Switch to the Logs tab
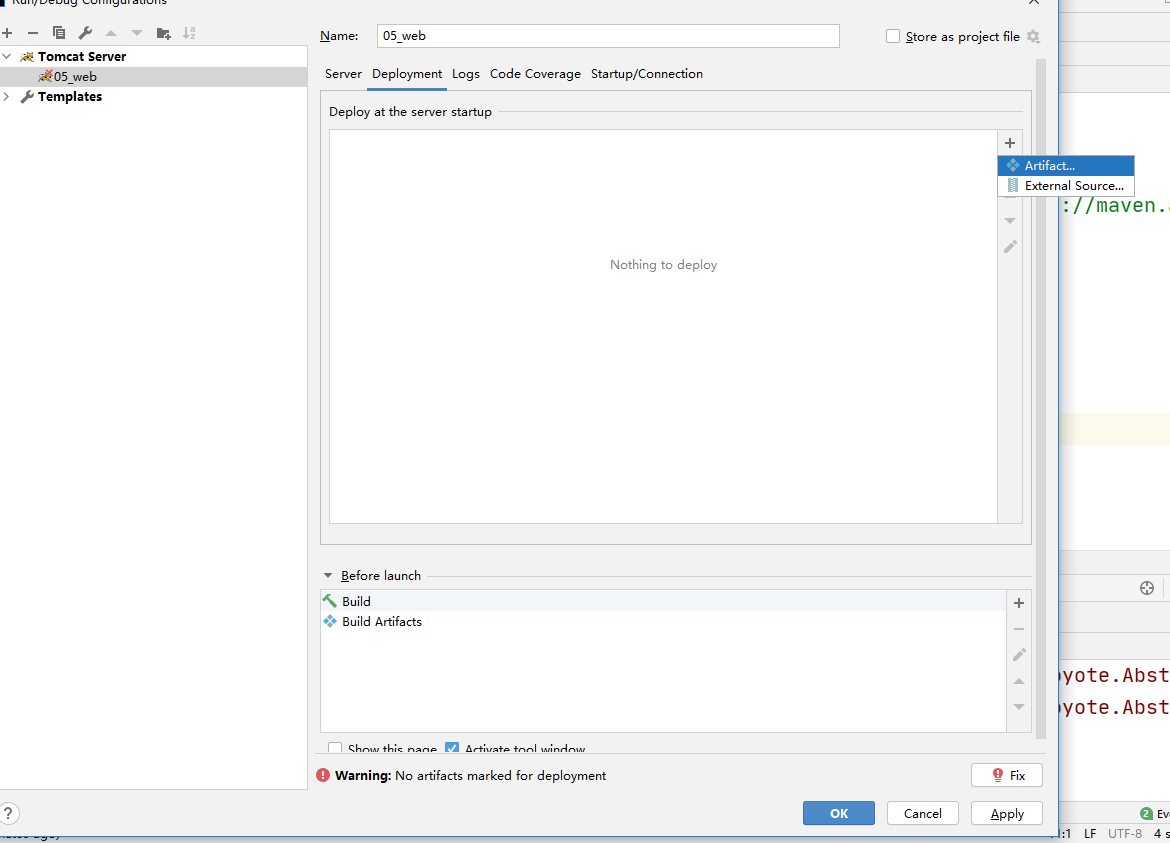This screenshot has height=843, width=1170. [x=465, y=73]
